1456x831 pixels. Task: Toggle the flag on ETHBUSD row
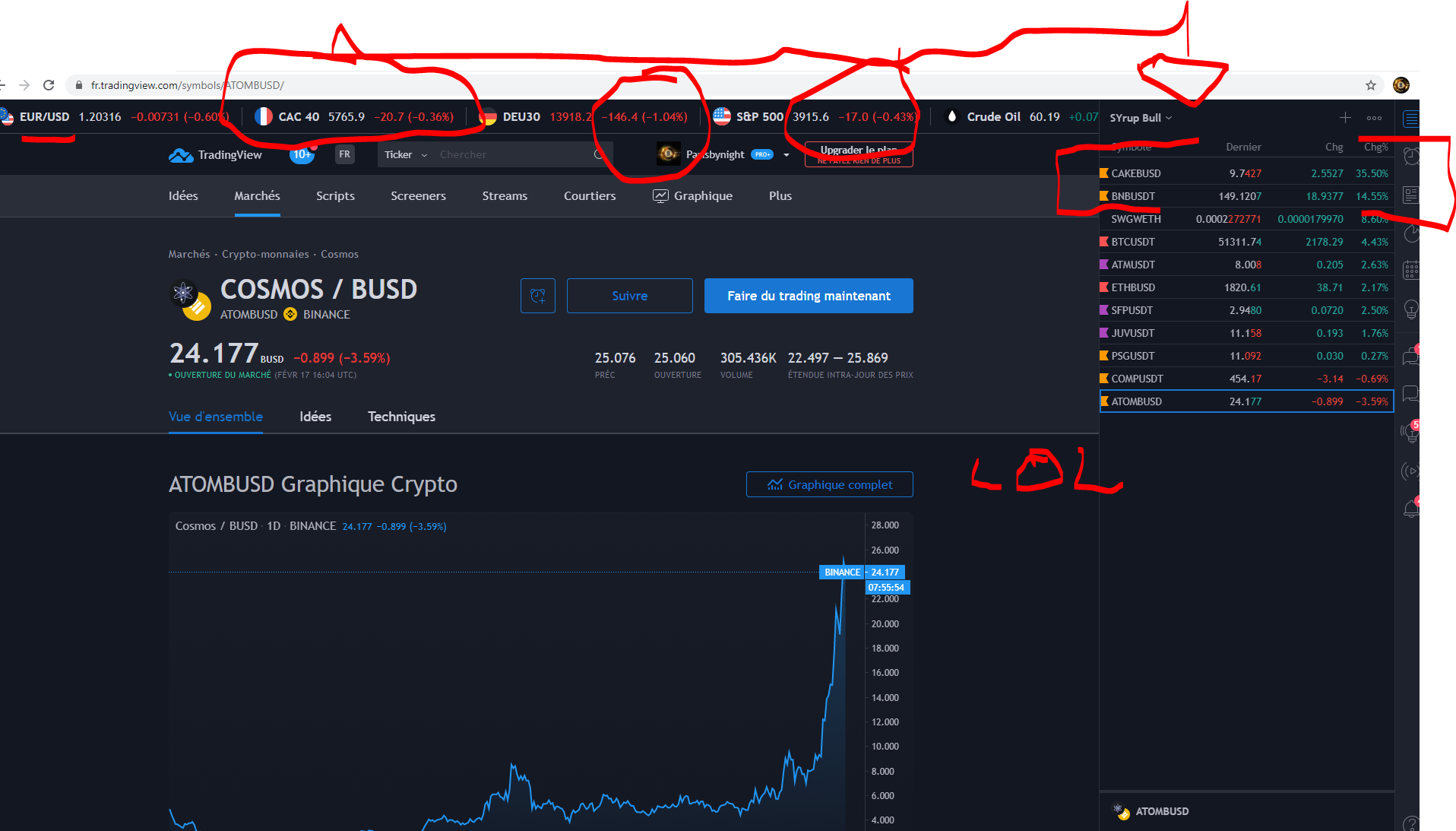(1104, 287)
